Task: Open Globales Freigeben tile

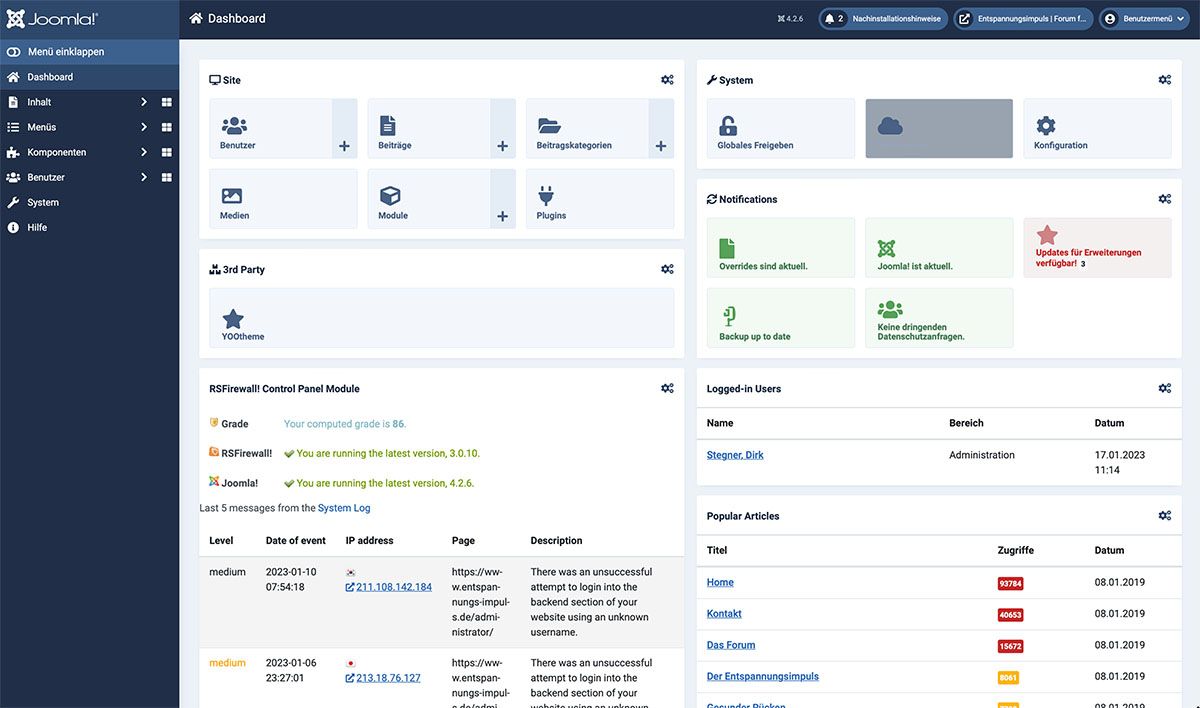Action: (x=781, y=128)
